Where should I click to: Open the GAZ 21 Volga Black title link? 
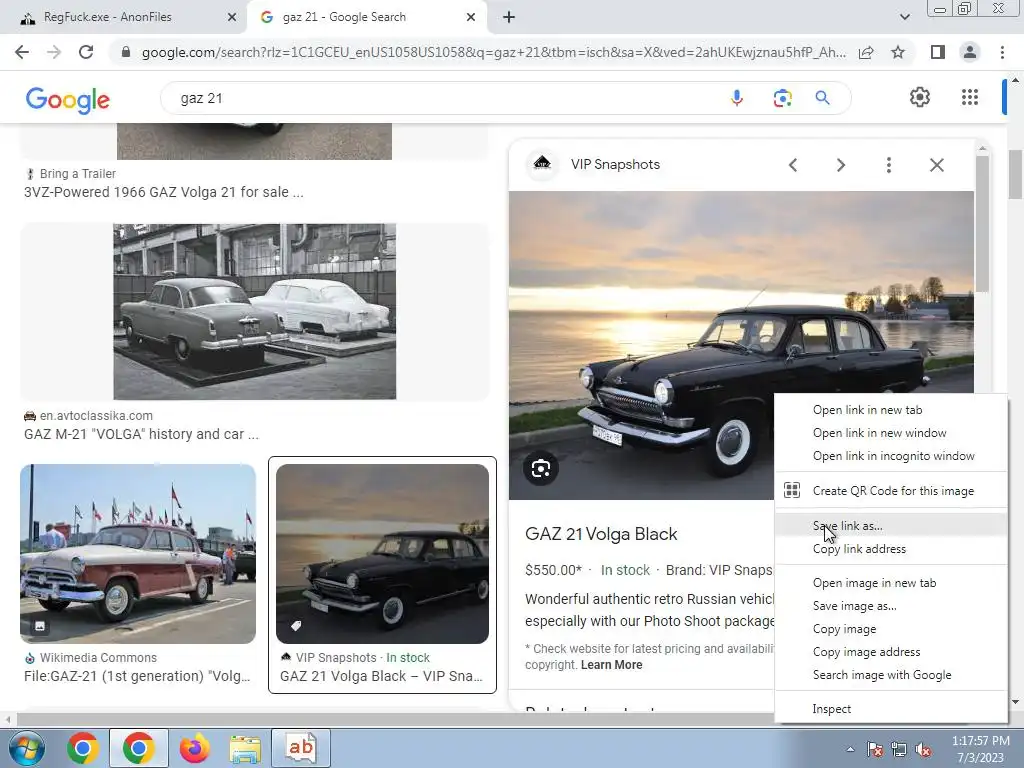coord(601,534)
